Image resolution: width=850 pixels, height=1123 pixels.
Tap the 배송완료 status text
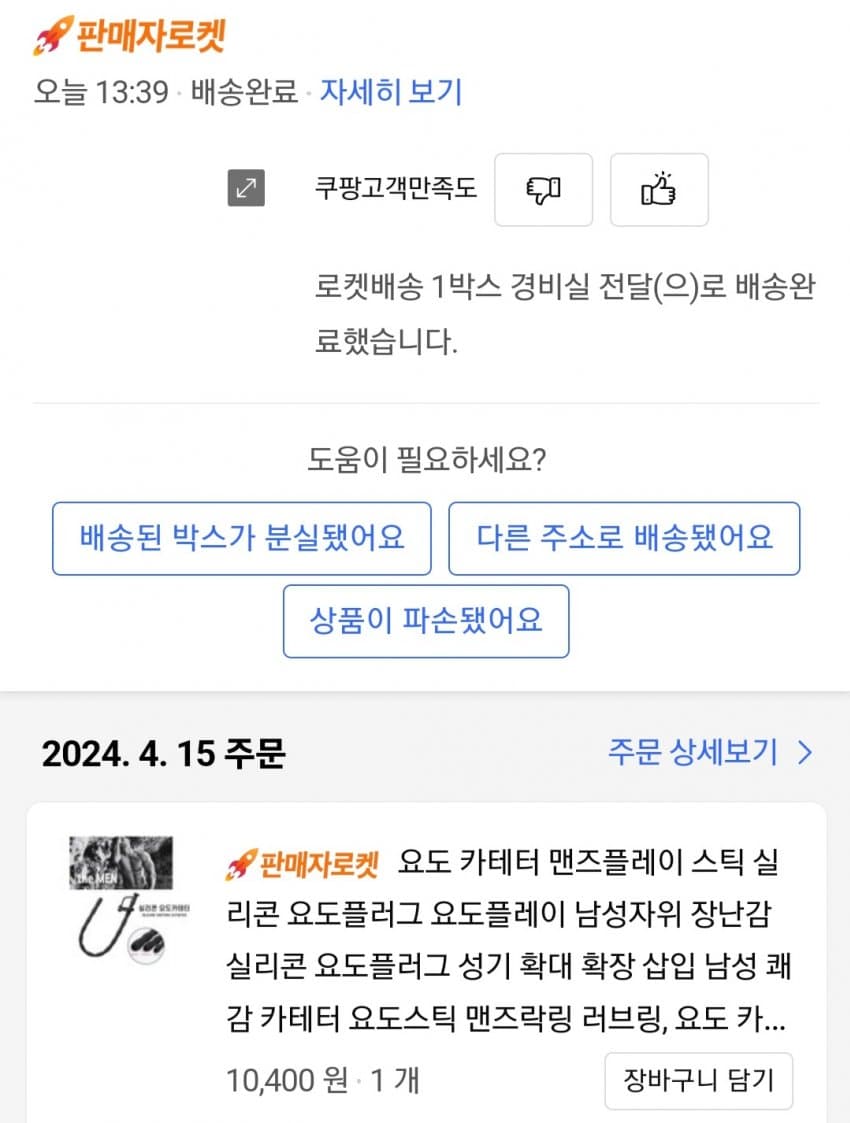[244, 92]
